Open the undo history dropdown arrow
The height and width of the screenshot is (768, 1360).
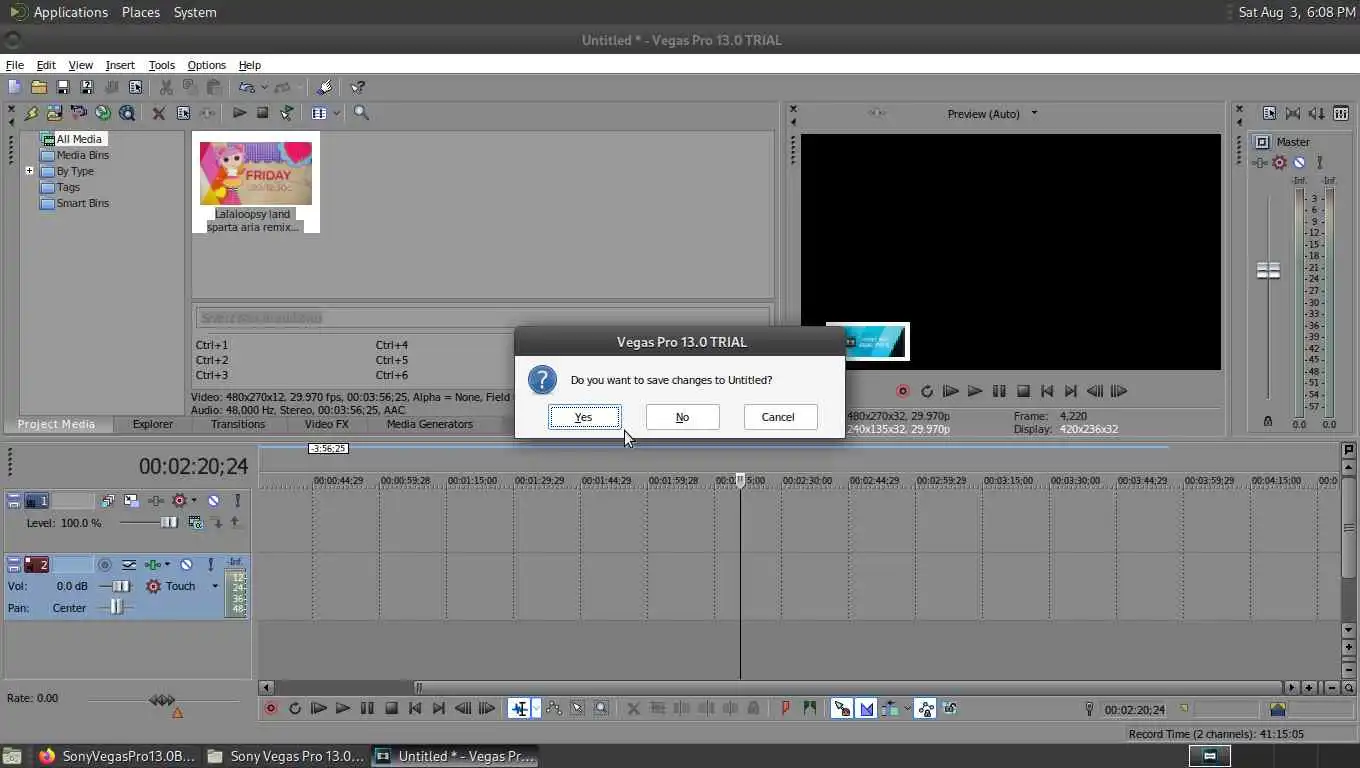click(264, 87)
